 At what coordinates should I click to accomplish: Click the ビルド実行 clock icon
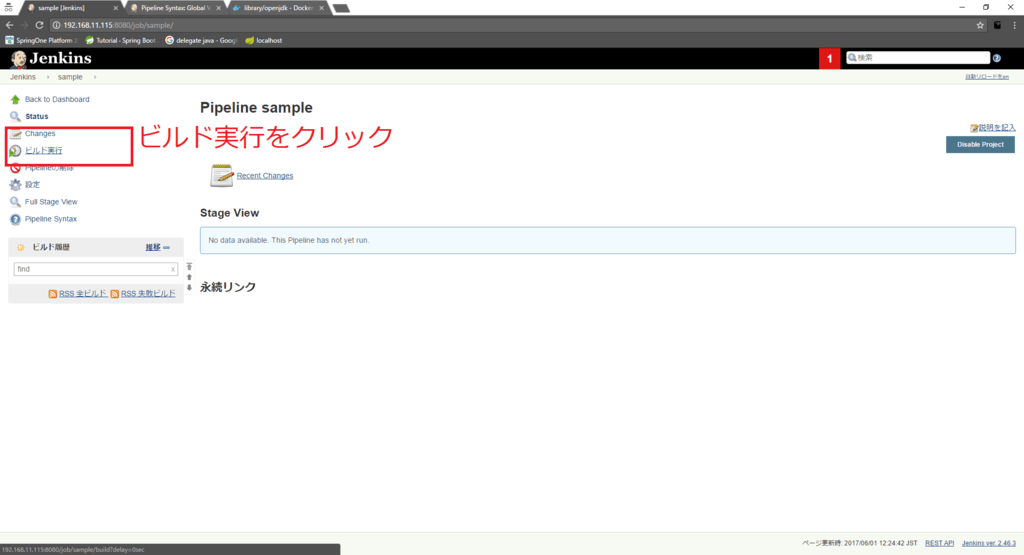pyautogui.click(x=15, y=151)
